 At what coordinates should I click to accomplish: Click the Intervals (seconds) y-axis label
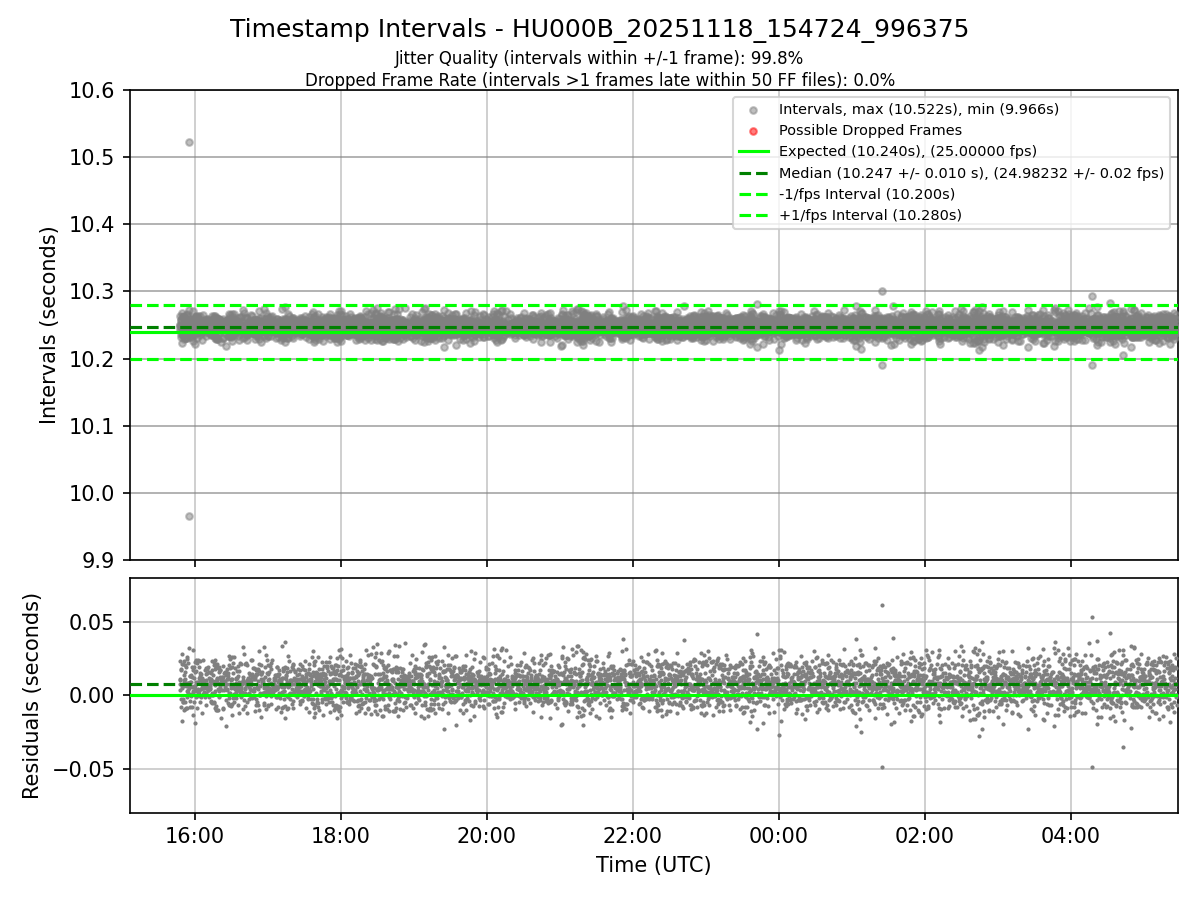[49, 325]
